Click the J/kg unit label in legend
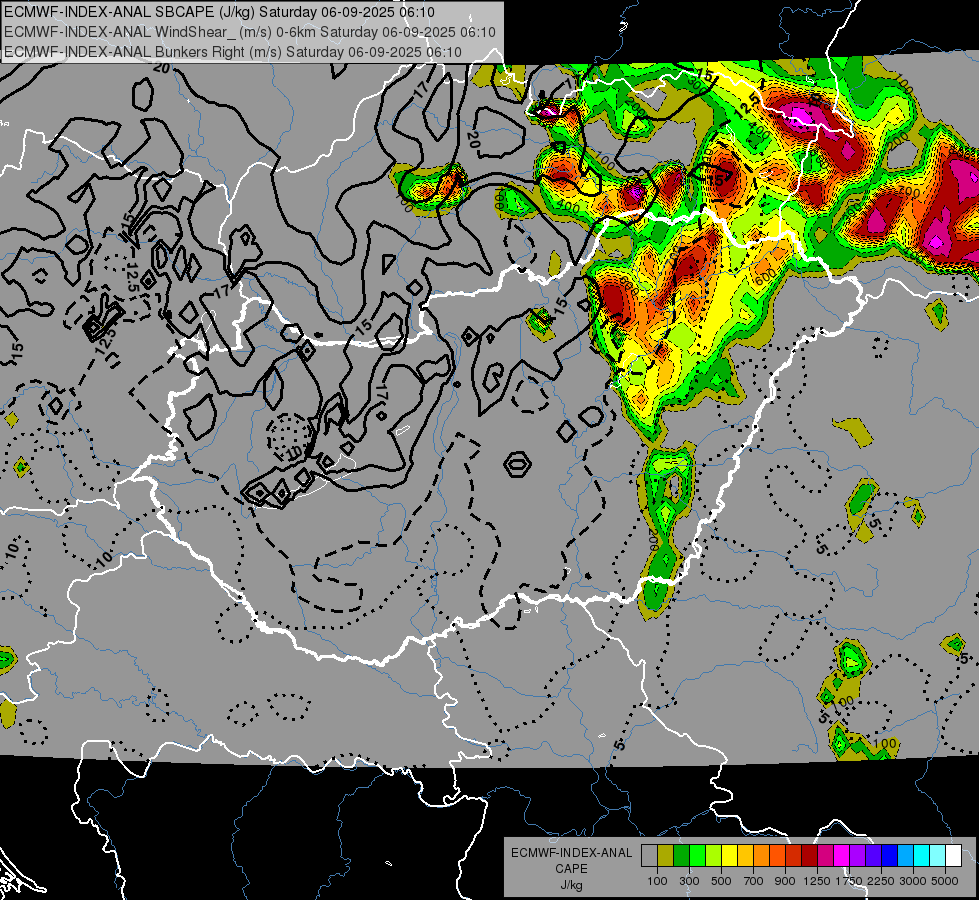The height and width of the screenshot is (900, 979). [x=571, y=885]
